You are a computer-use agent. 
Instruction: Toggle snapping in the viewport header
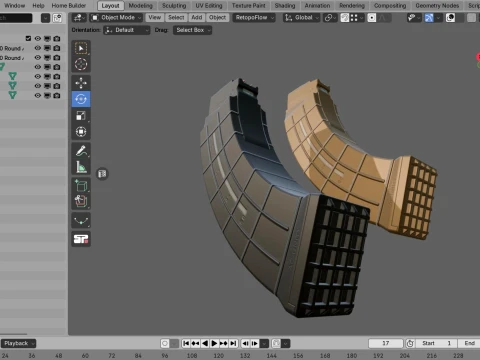345,17
